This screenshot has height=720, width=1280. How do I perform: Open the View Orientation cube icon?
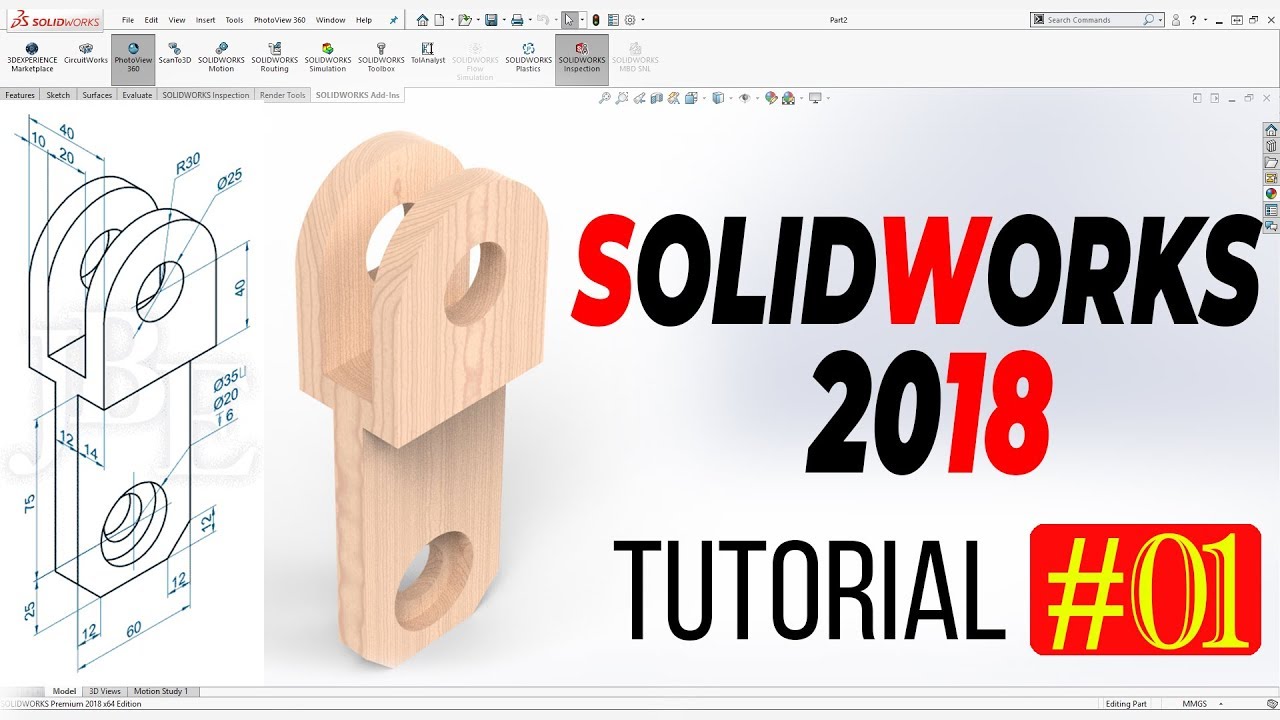pyautogui.click(x=691, y=98)
